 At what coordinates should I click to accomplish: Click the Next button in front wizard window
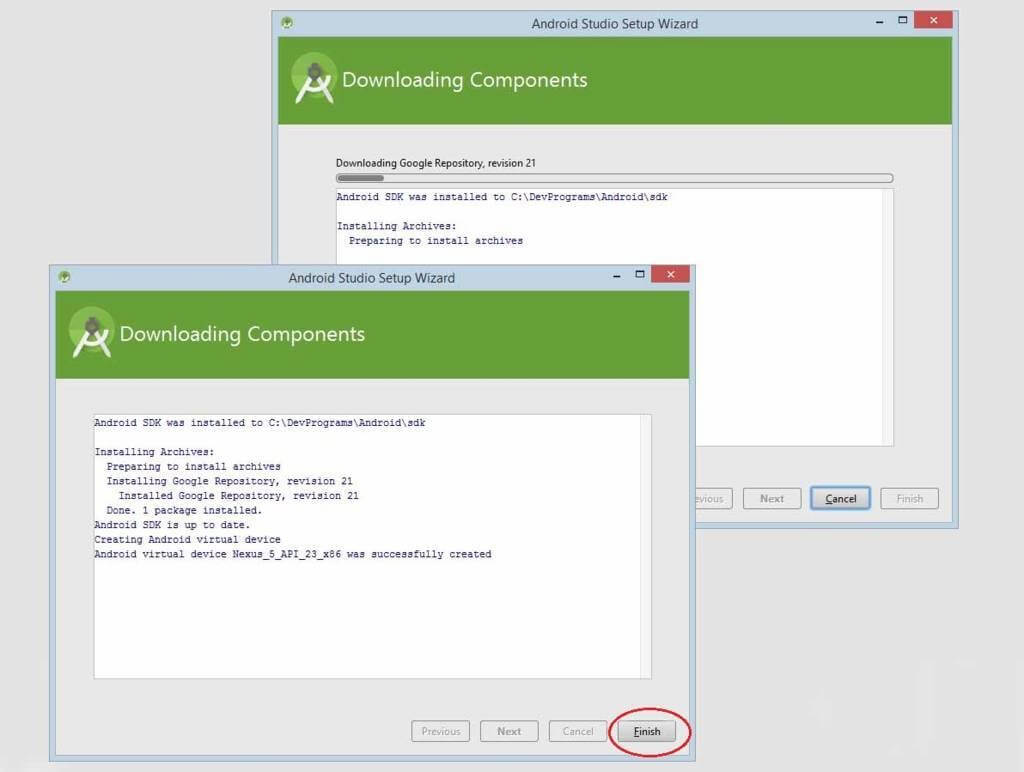pos(509,732)
